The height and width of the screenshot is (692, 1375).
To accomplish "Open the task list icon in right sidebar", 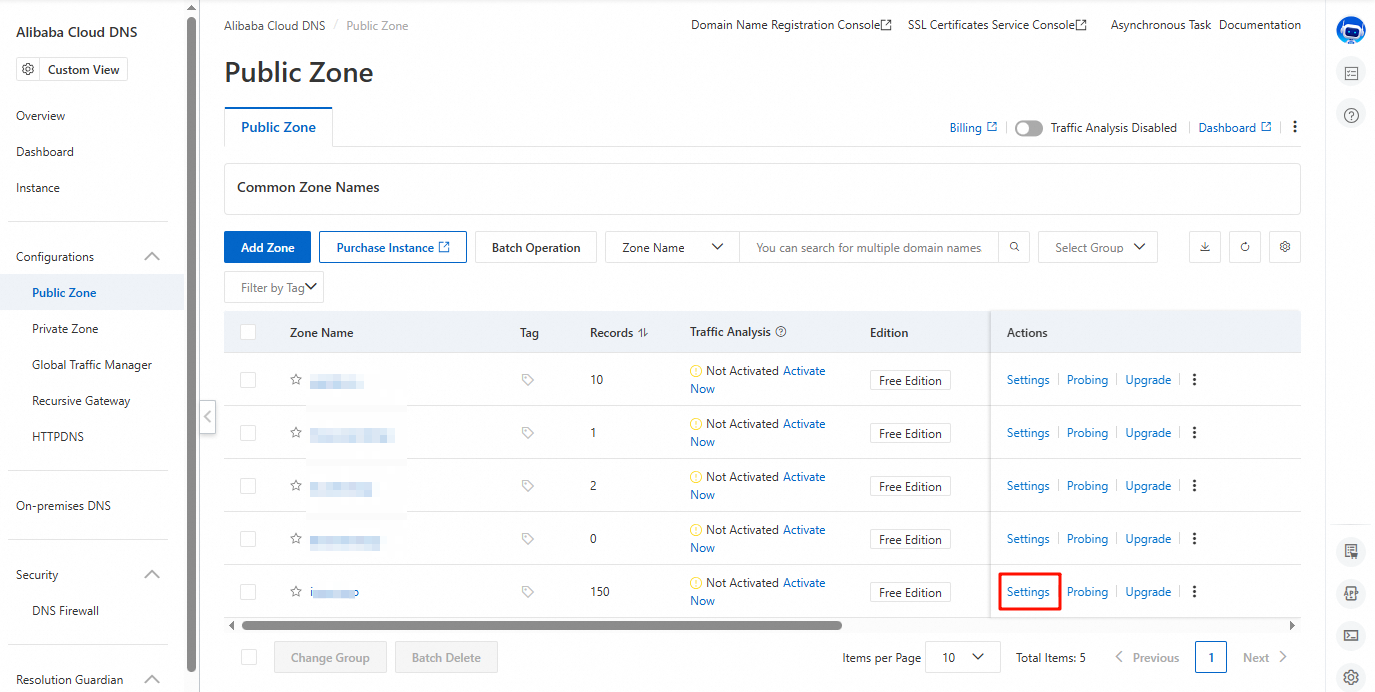I will pyautogui.click(x=1351, y=73).
